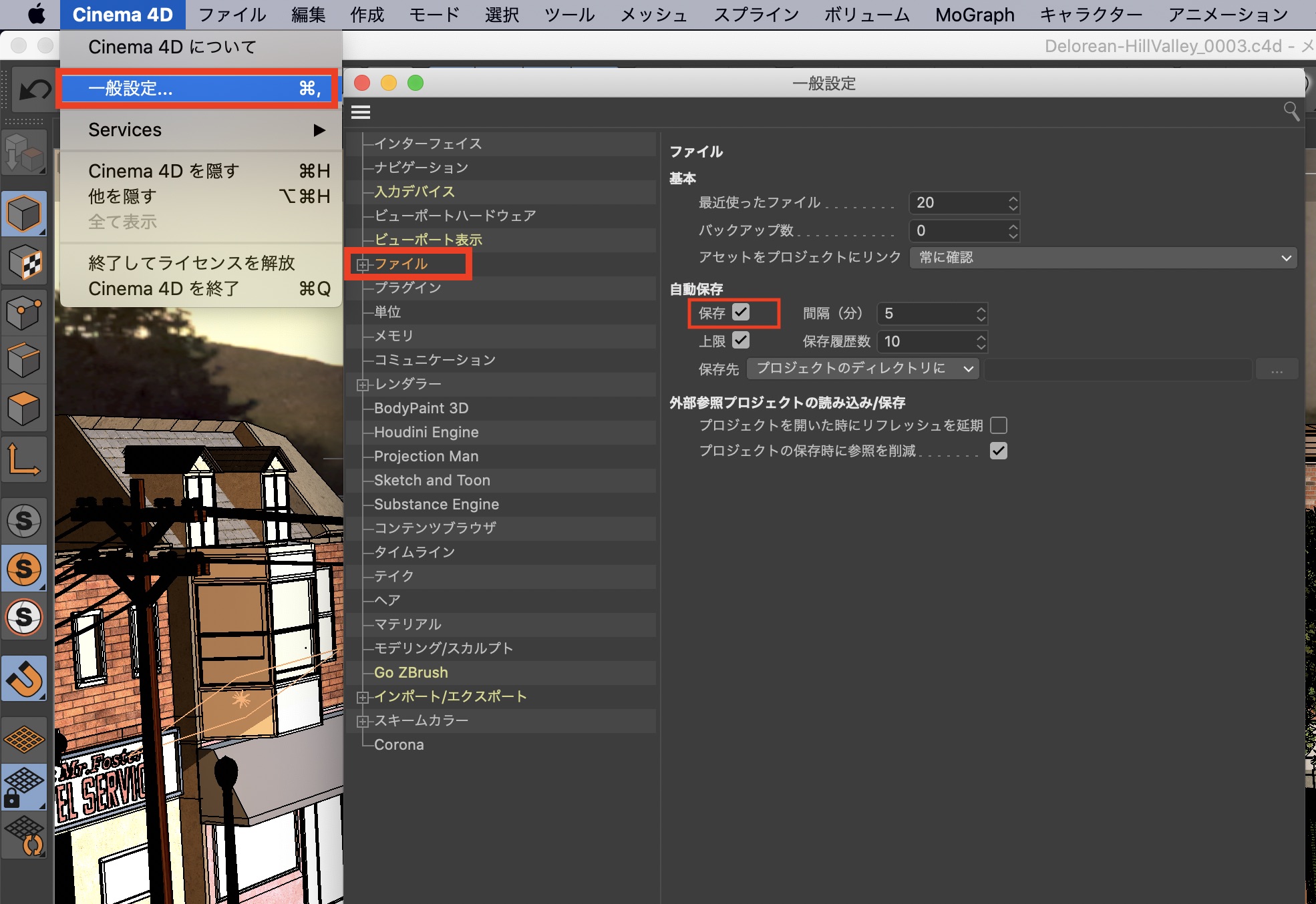Increase the 間隔 (分) interval stepper

tap(981, 309)
